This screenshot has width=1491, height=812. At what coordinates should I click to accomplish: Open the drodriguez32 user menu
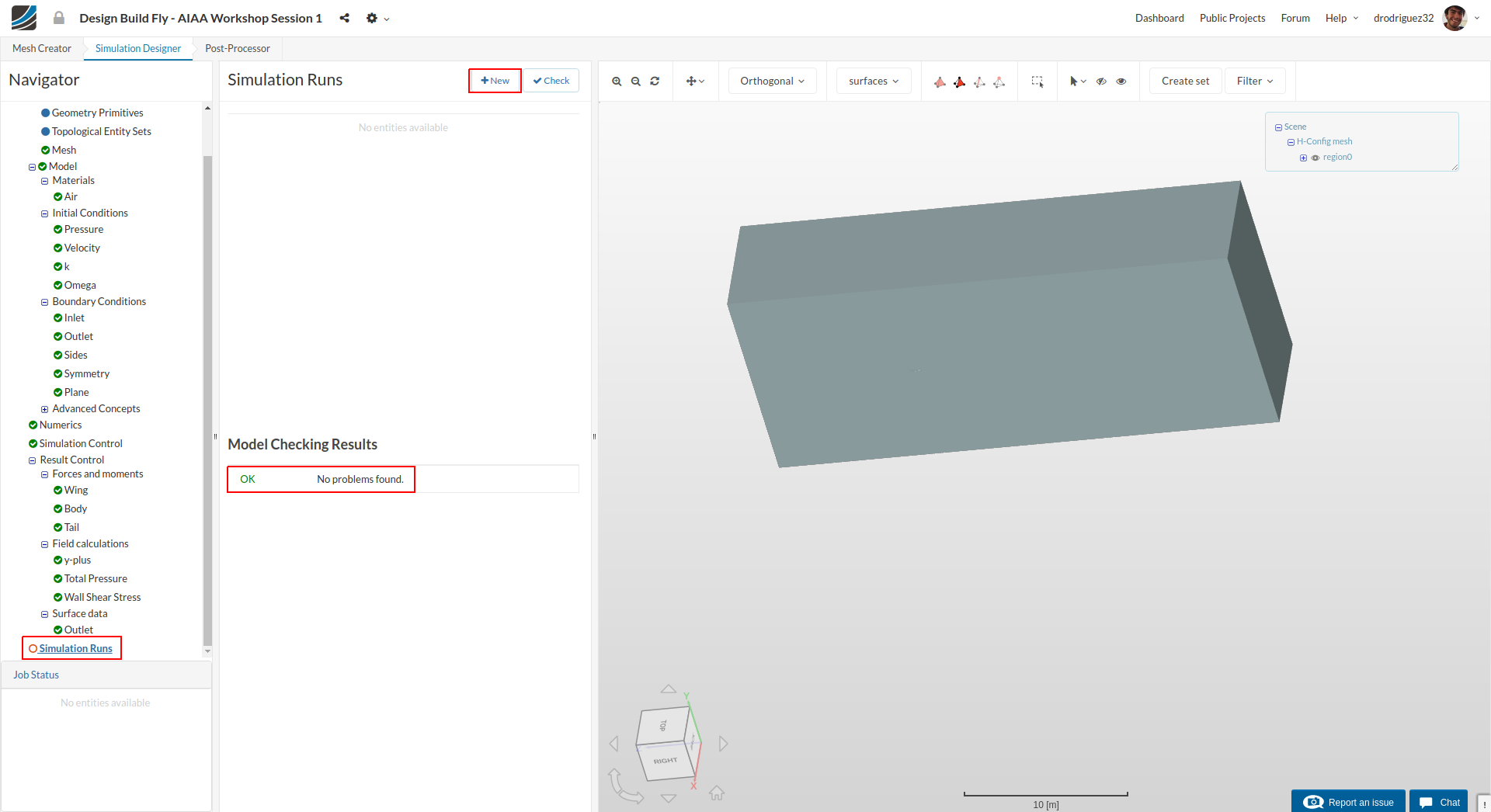[x=1403, y=18]
